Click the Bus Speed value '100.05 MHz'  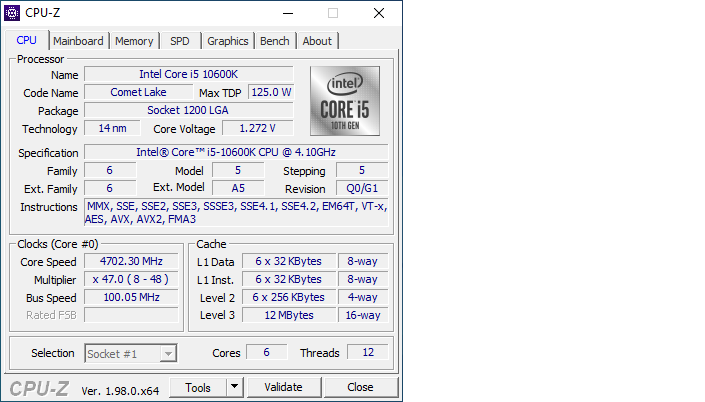(131, 297)
